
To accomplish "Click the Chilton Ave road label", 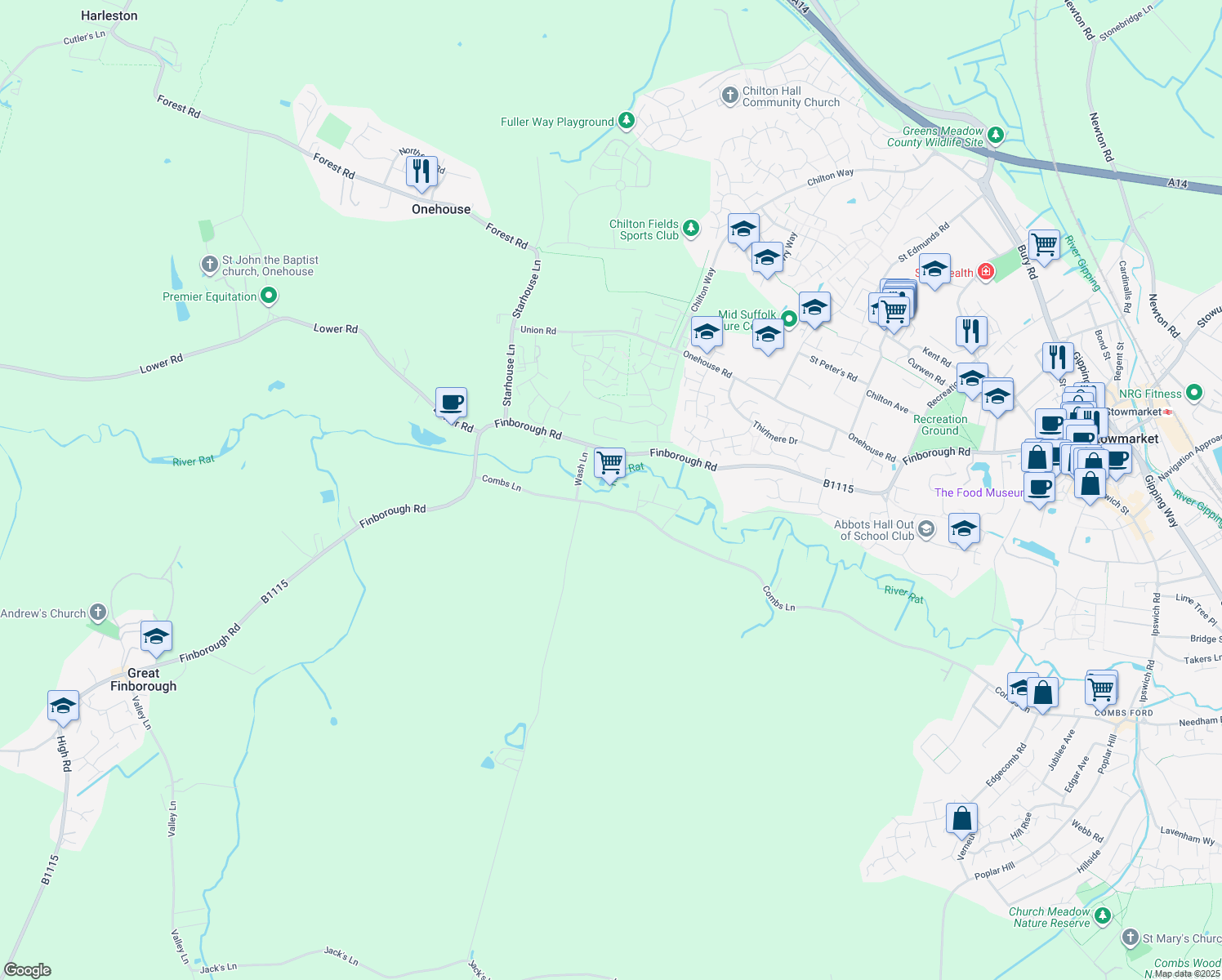I will [887, 401].
